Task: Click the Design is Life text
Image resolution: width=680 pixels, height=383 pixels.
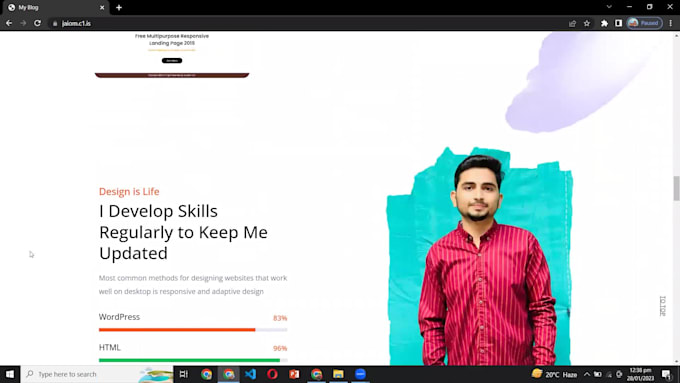Action: (x=129, y=191)
